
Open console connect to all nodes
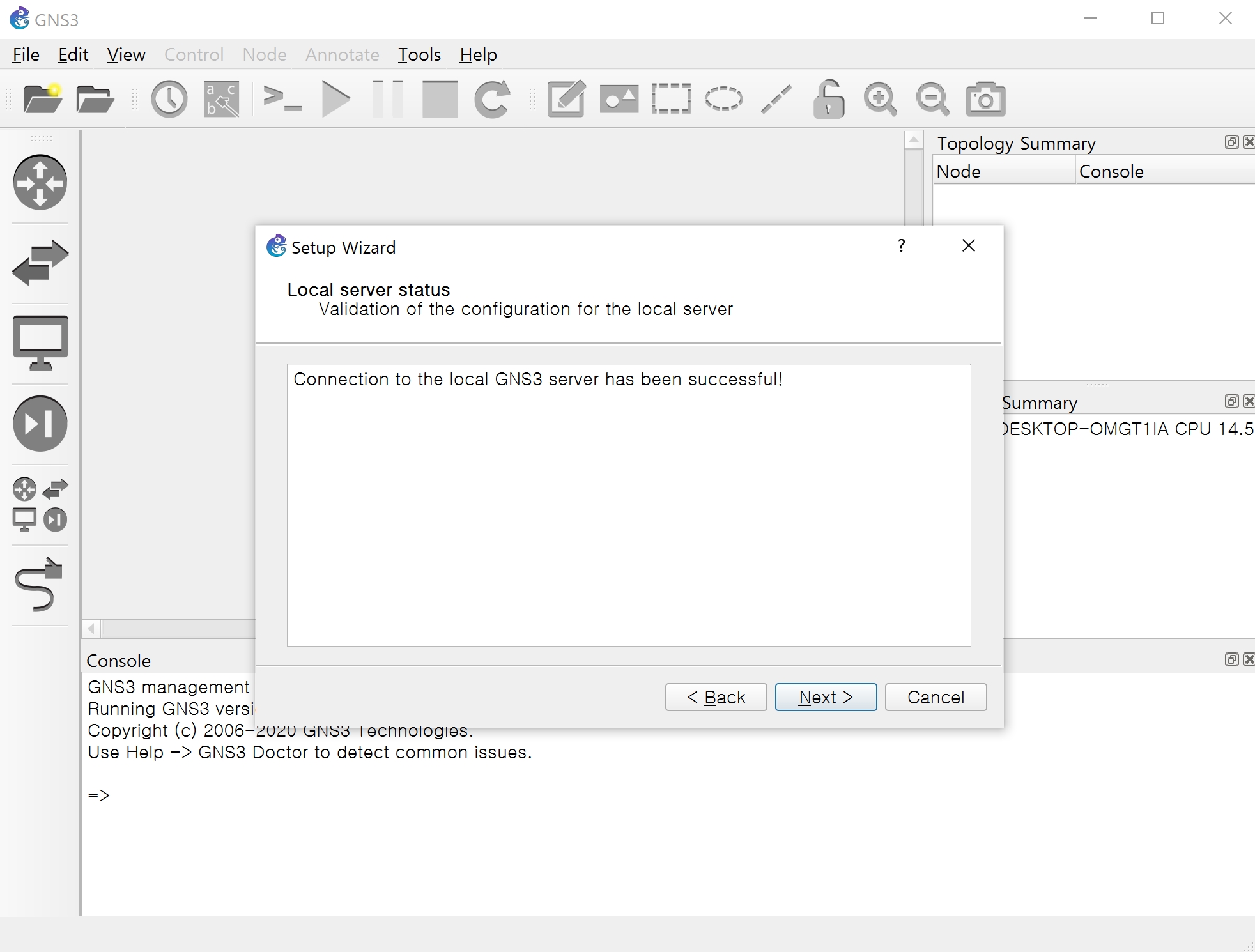coord(282,99)
